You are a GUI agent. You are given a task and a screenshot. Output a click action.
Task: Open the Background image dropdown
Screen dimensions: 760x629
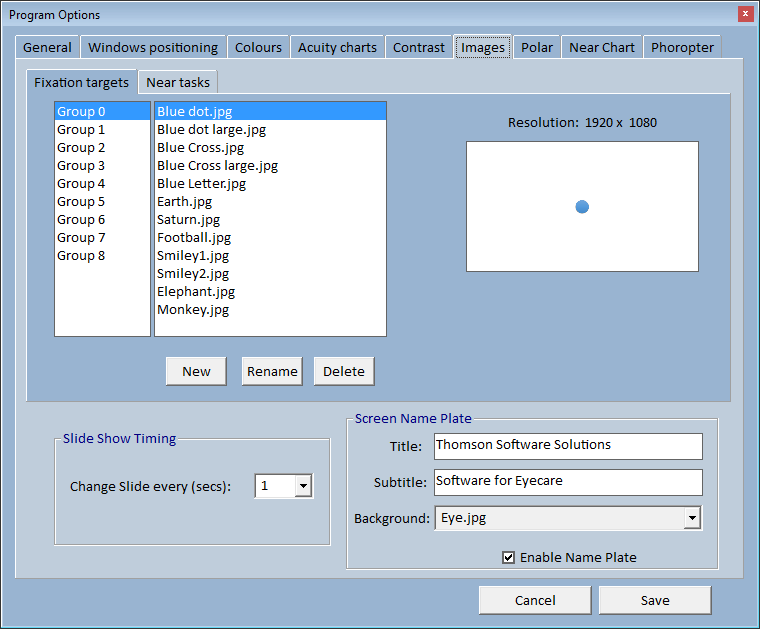pos(691,518)
